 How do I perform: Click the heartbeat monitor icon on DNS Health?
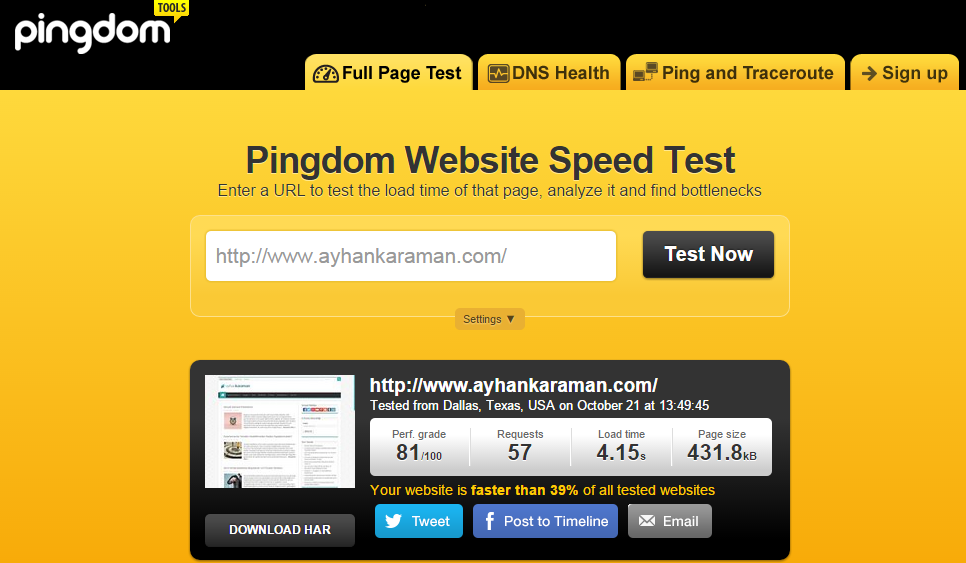(498, 74)
